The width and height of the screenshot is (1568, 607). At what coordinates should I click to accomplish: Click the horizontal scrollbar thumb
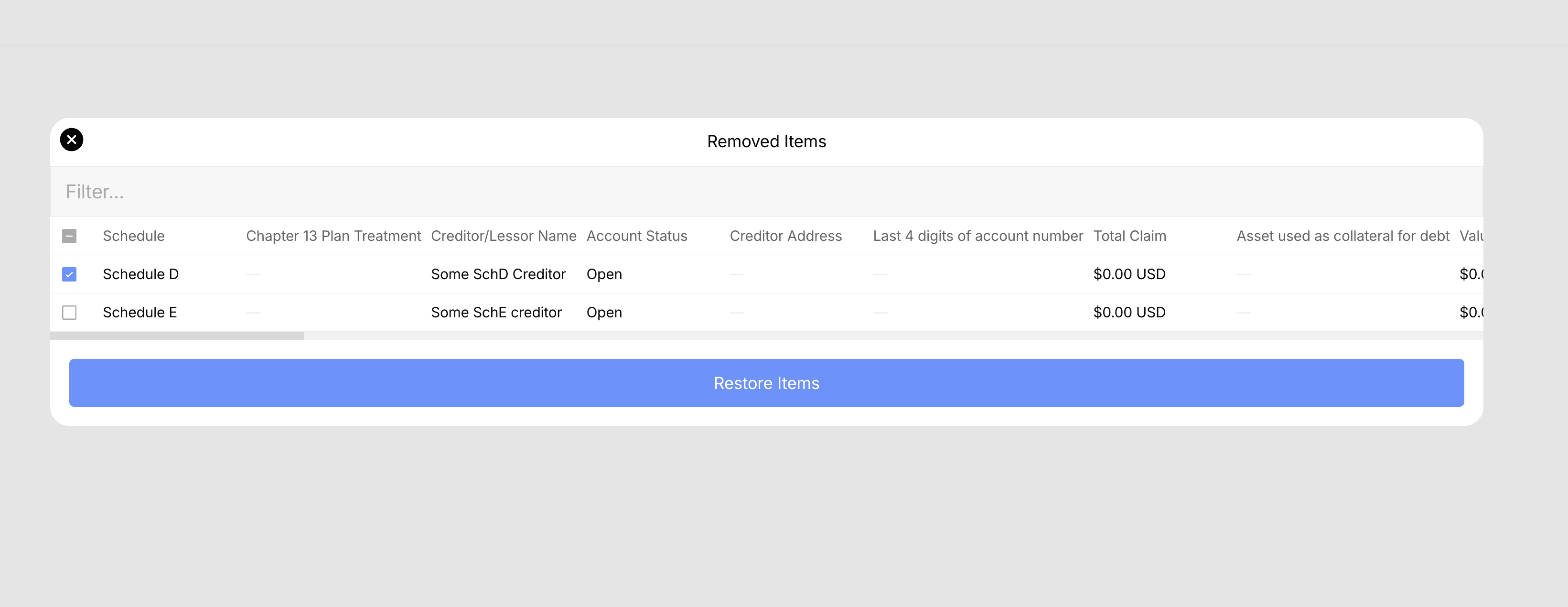tap(177, 336)
